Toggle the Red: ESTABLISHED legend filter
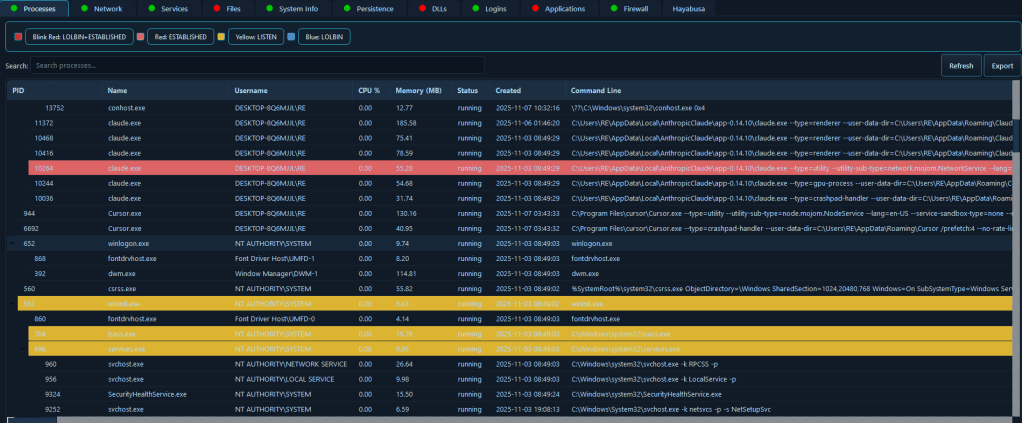The width and height of the screenshot is (1022, 423). click(x=182, y=37)
